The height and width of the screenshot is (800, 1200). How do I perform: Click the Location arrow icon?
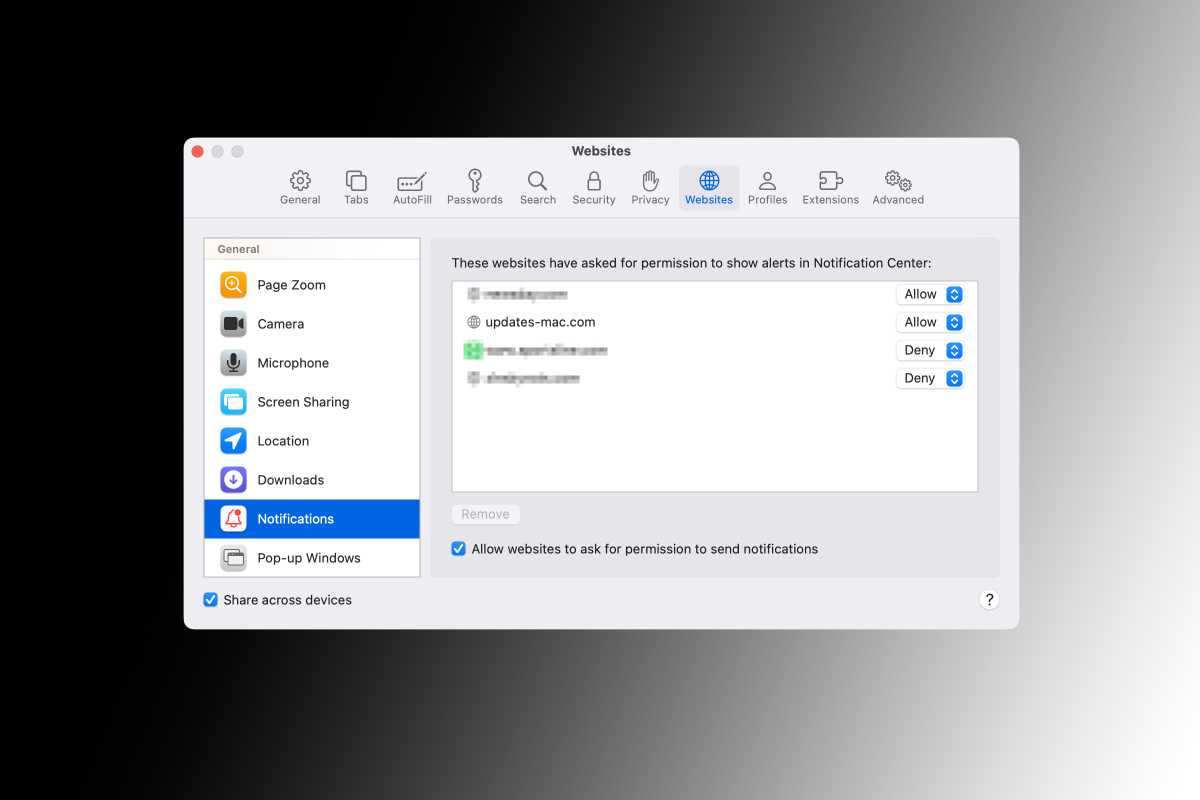[x=232, y=440]
